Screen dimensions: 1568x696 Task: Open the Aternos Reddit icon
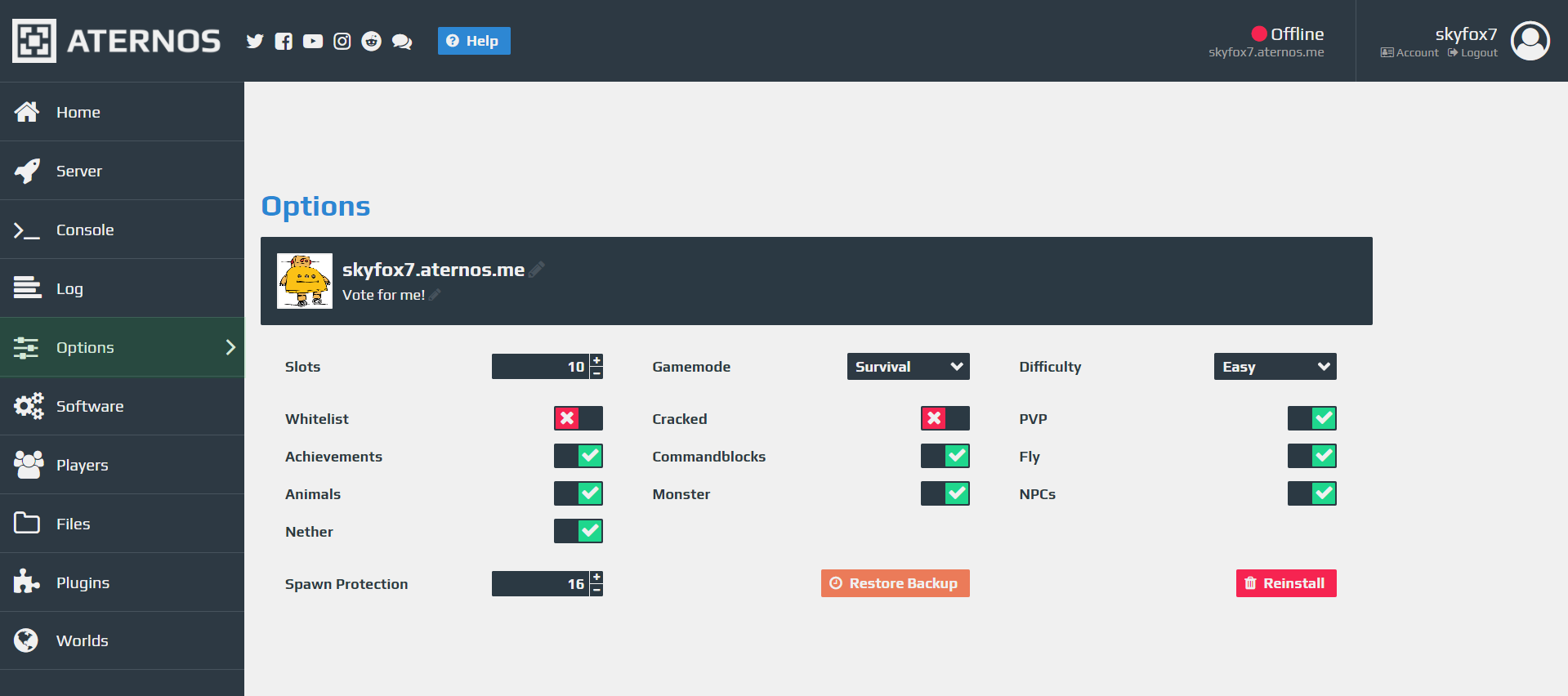coord(372,41)
